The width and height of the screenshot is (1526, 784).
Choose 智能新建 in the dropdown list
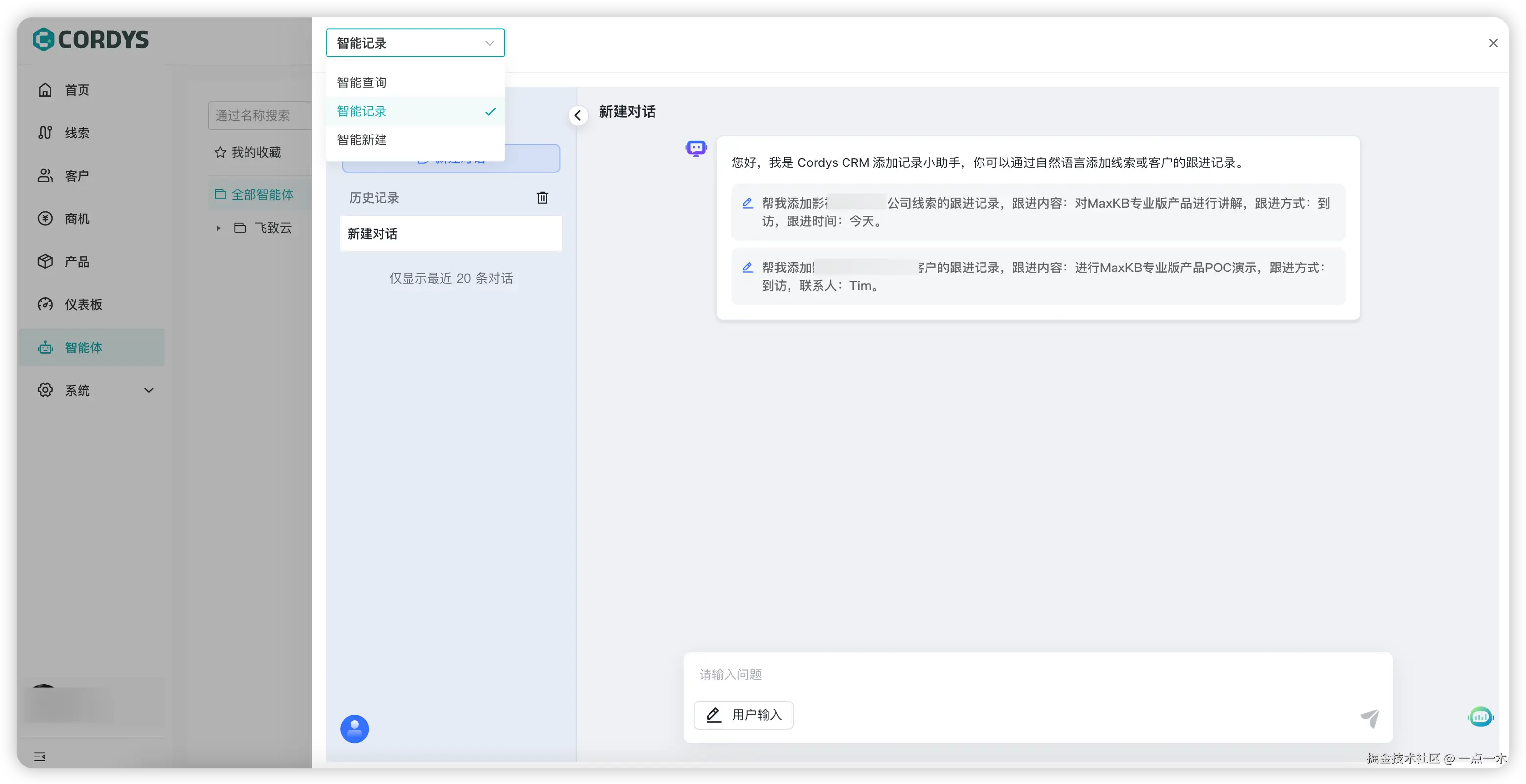pos(361,140)
